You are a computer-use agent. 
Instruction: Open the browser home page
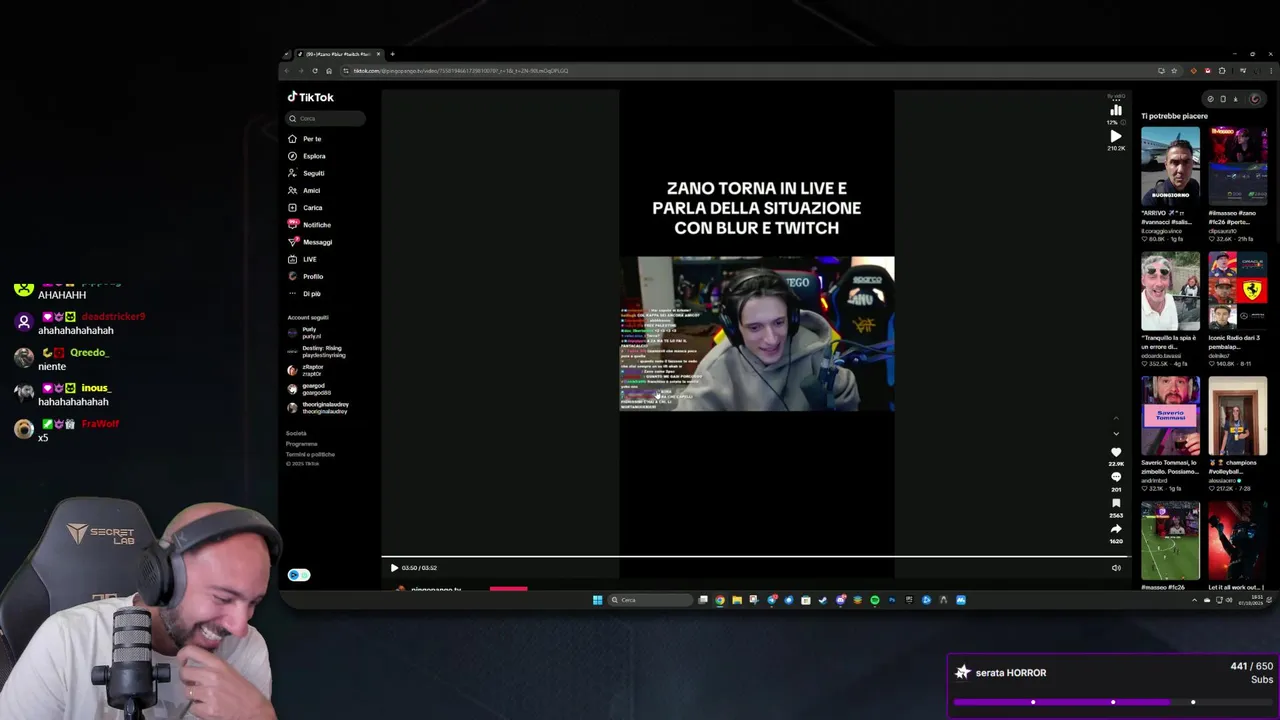[x=329, y=71]
